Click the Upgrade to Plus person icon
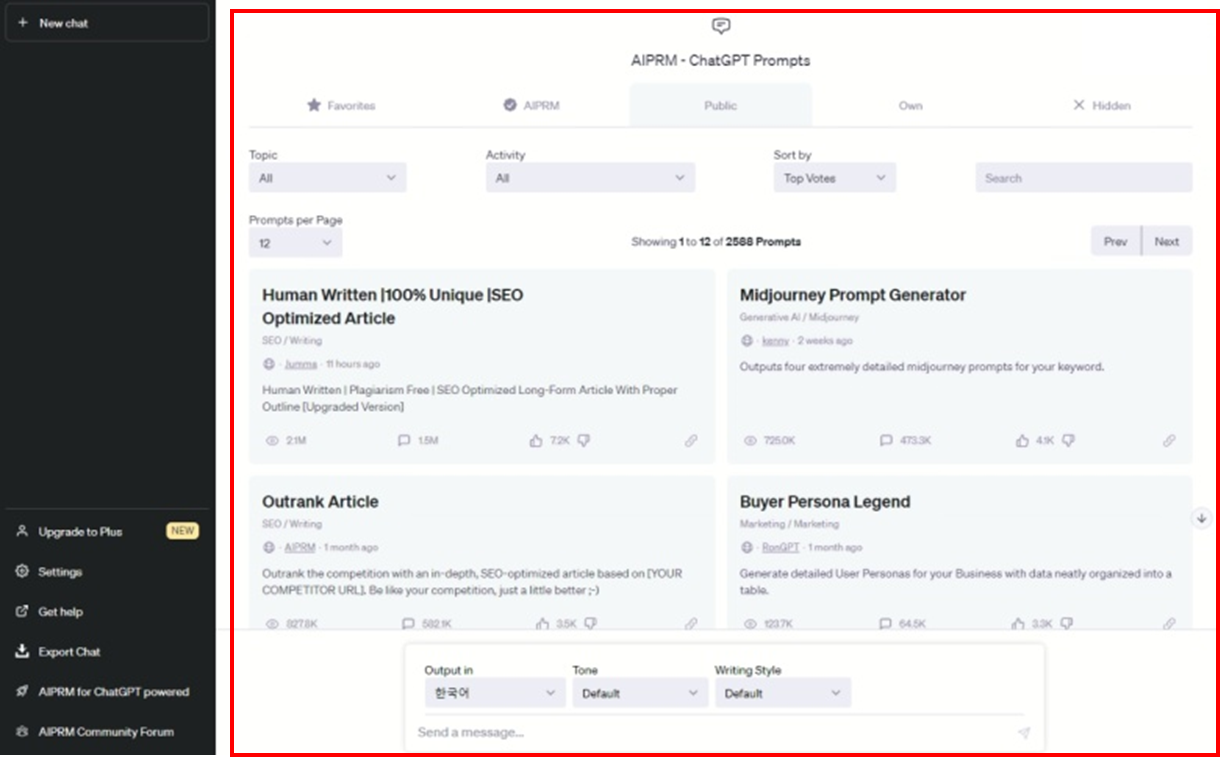1220x757 pixels. 22,532
